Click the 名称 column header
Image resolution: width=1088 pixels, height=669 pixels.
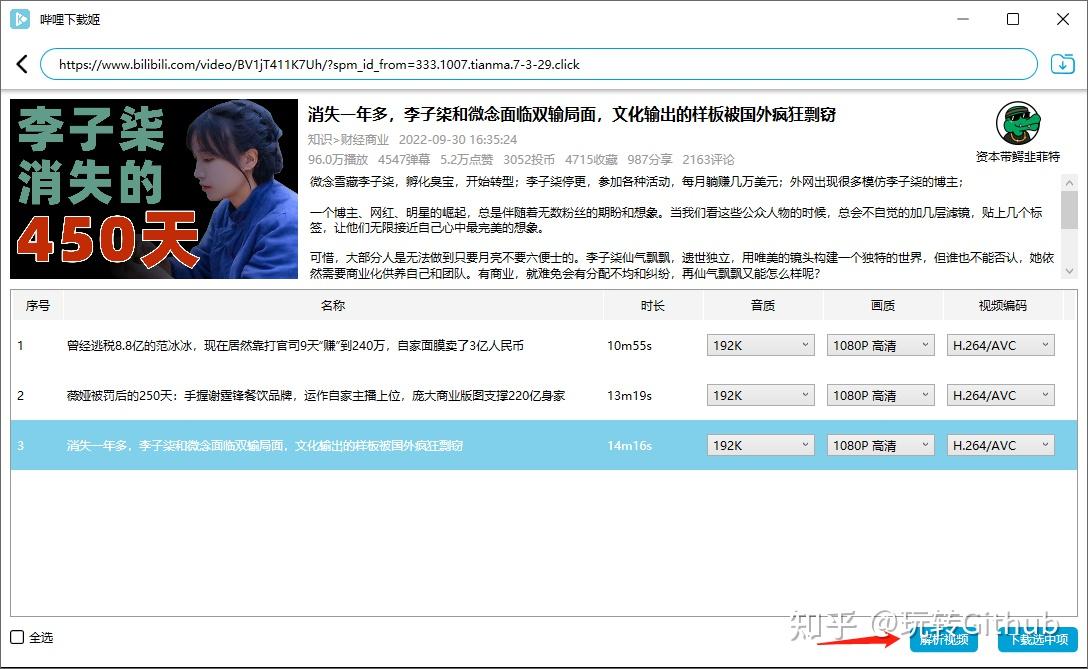point(333,305)
